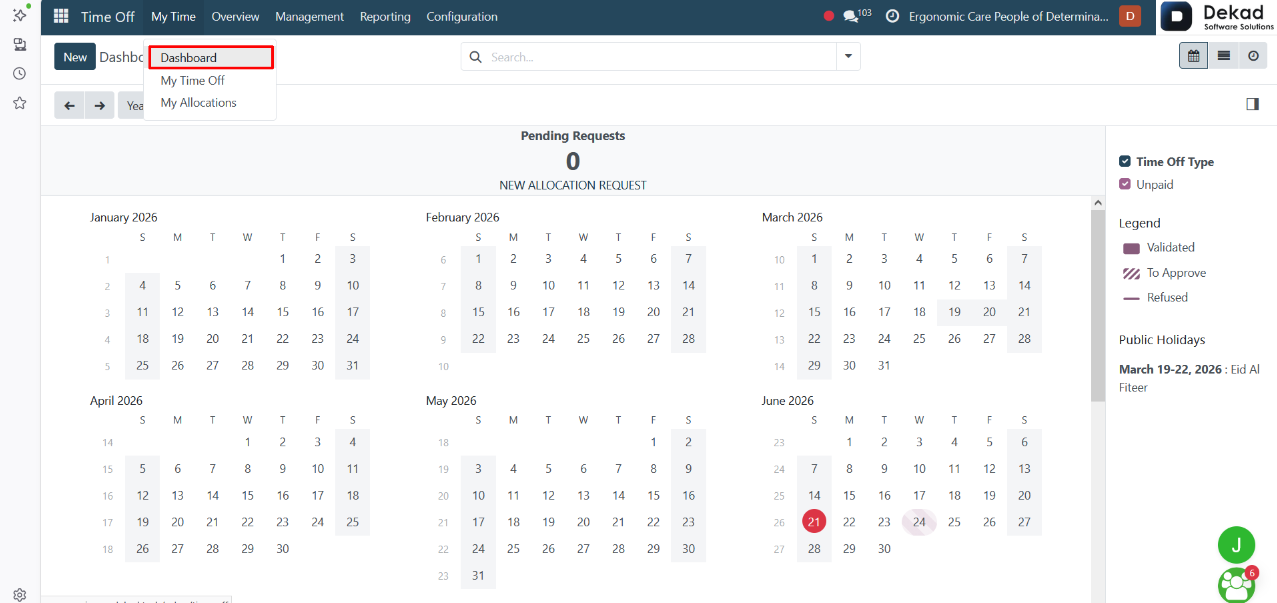Click the Validated legend color swatch
The height and width of the screenshot is (603, 1277).
click(1131, 248)
